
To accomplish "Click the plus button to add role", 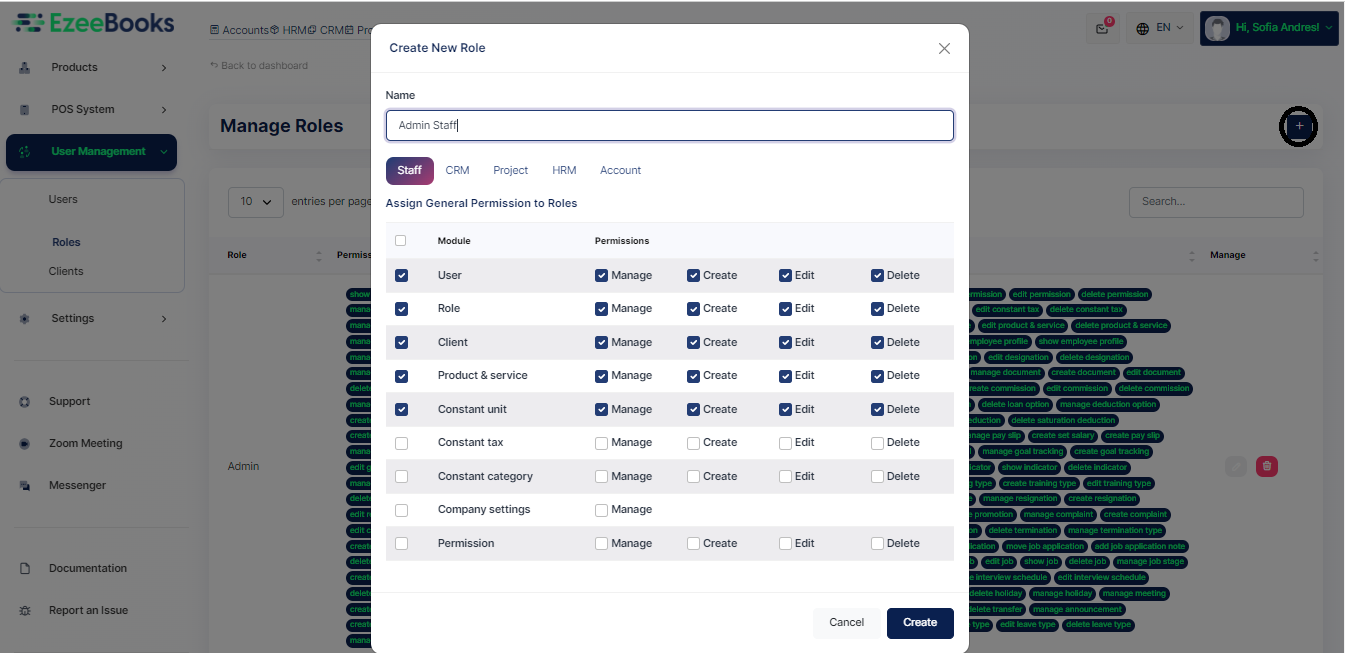I will click(1298, 126).
